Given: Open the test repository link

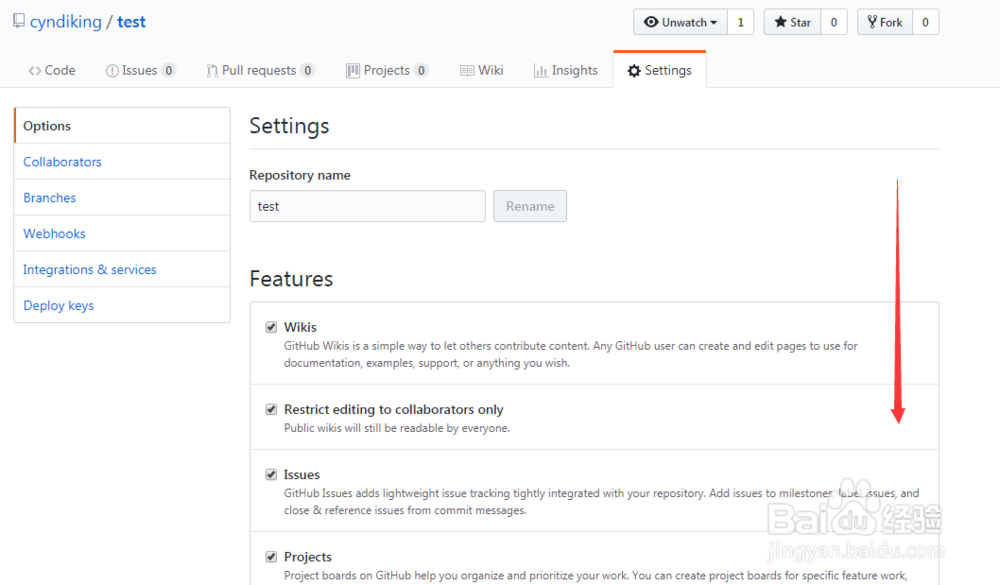Looking at the screenshot, I should [131, 22].
